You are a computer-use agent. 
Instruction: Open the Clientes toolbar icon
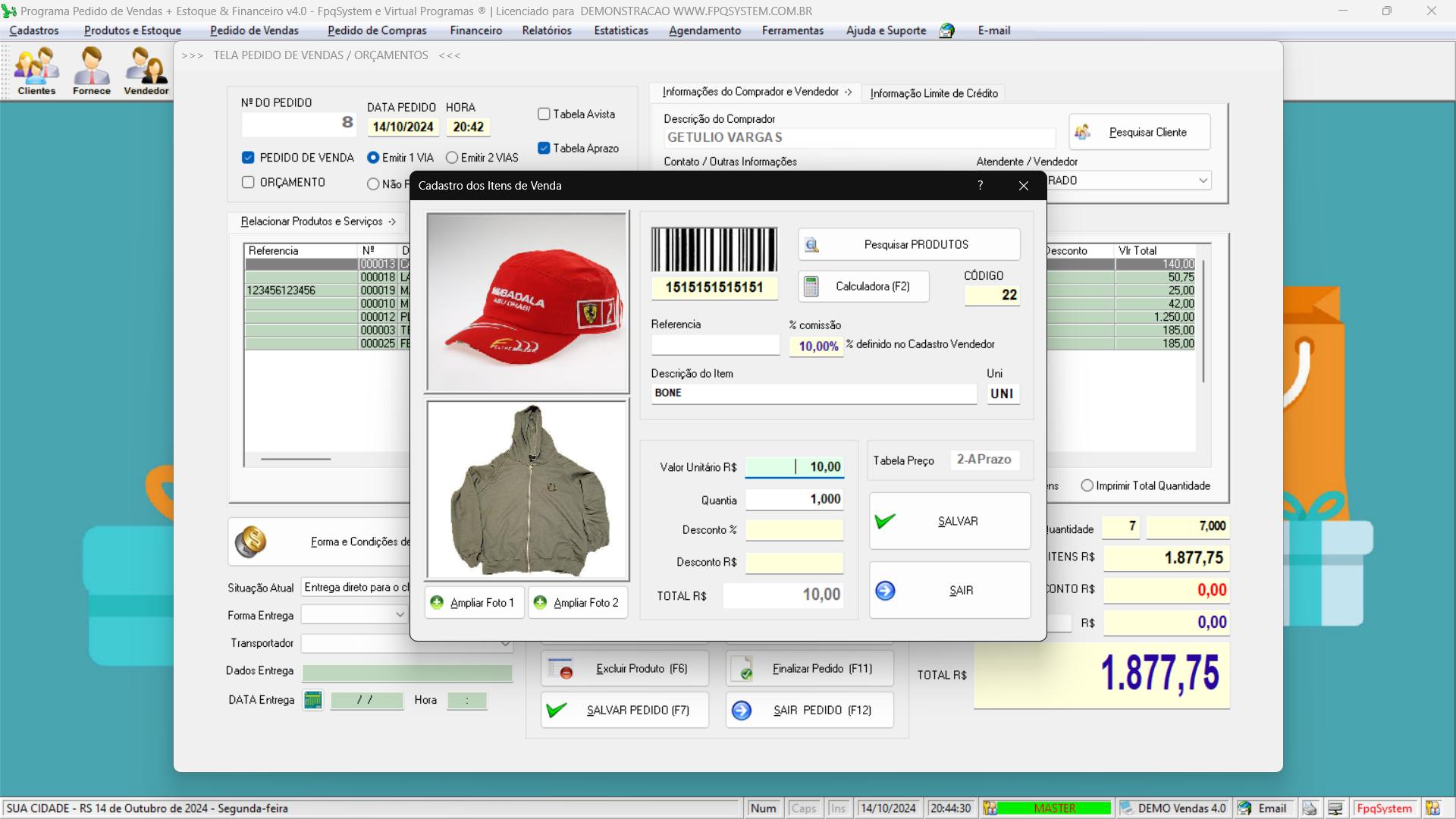pos(36,71)
